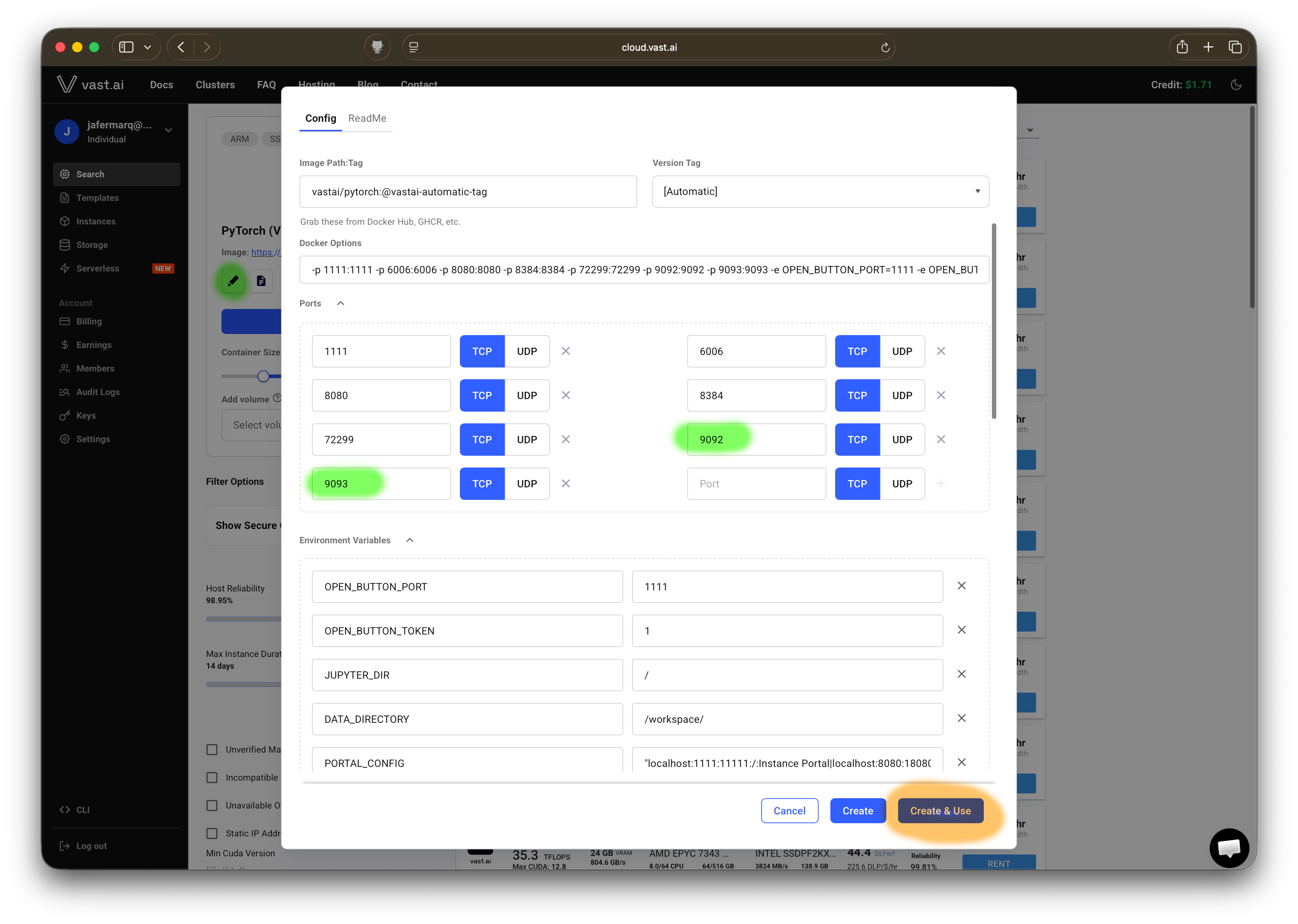Image resolution: width=1298 pixels, height=924 pixels.
Task: Select UDP for port 8080
Action: coord(526,395)
